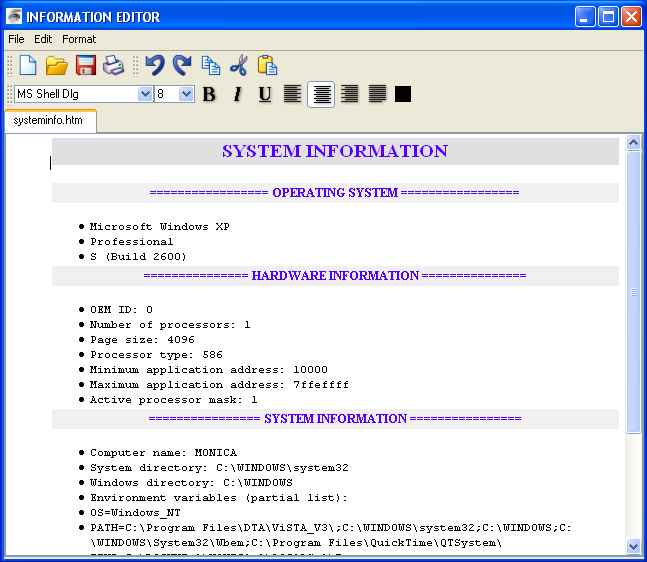647x562 pixels.
Task: Click the Maximum application address line
Action: tap(219, 385)
